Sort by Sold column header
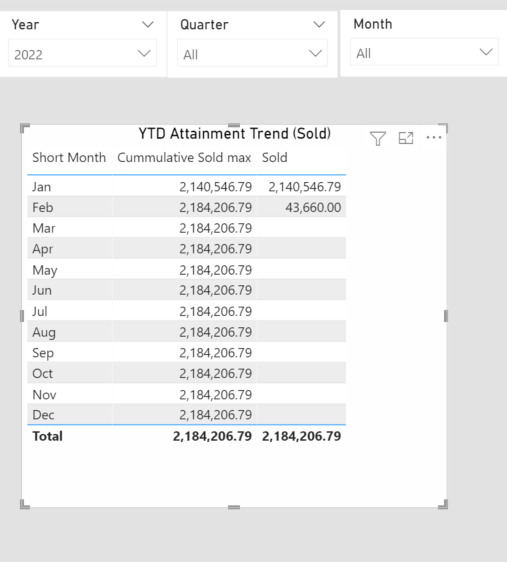 coord(274,158)
